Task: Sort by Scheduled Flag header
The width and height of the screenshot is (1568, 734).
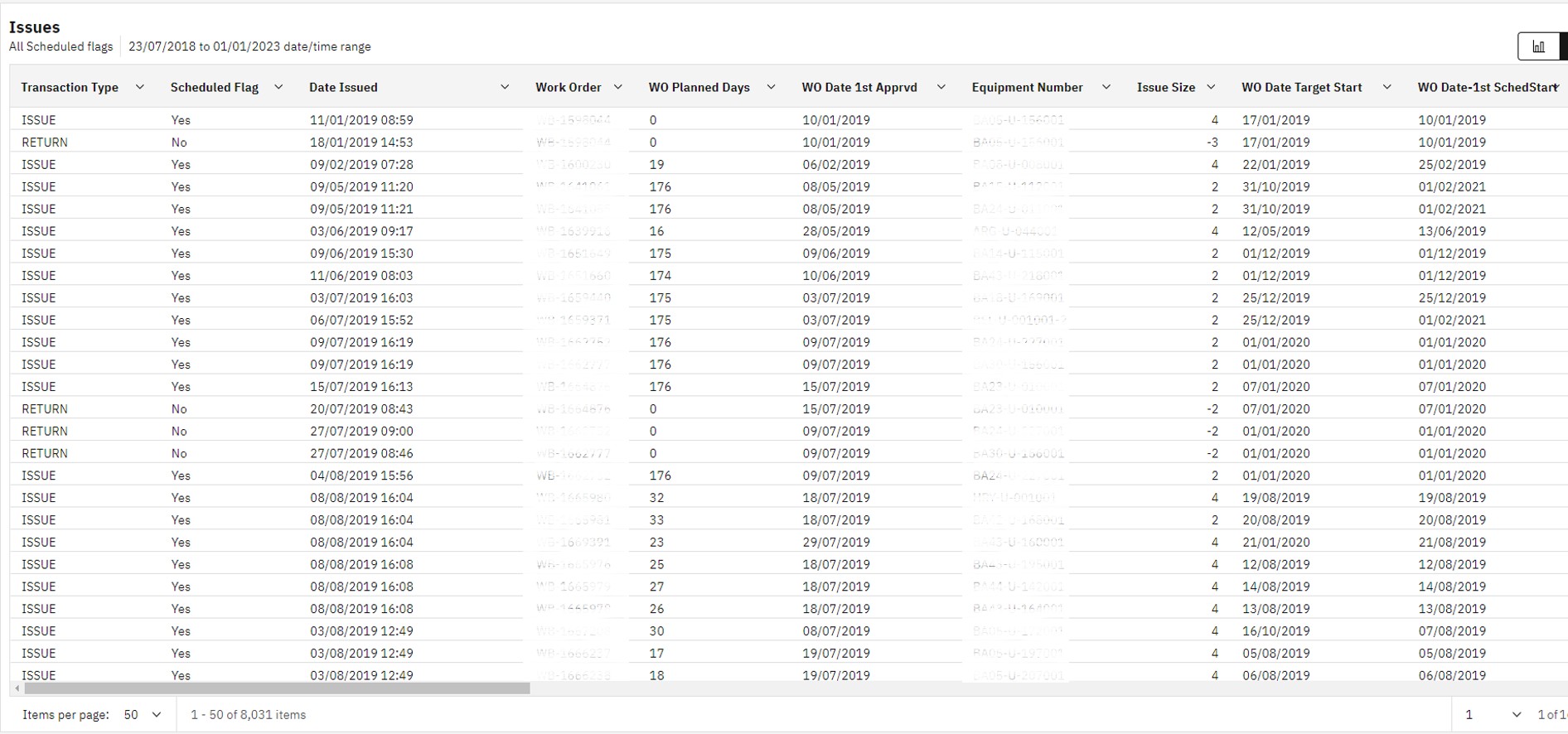Action: point(215,87)
